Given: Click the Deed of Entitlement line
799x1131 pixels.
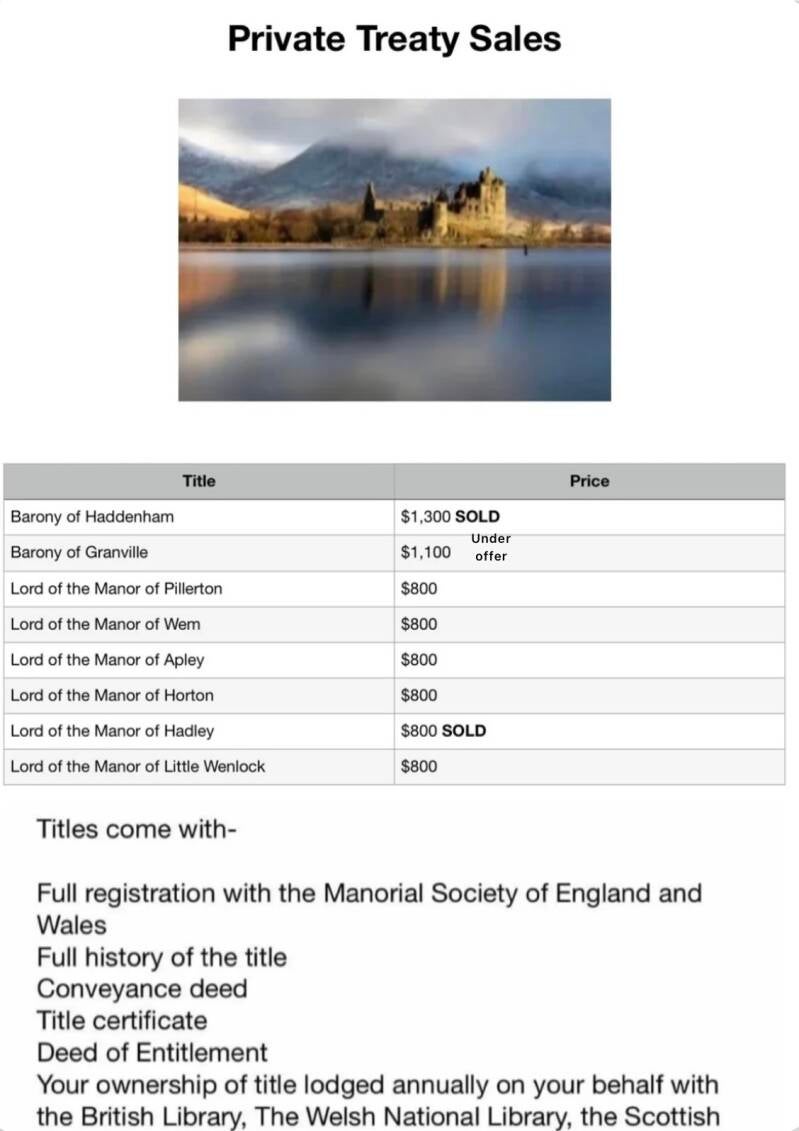Looking at the screenshot, I should (152, 1053).
